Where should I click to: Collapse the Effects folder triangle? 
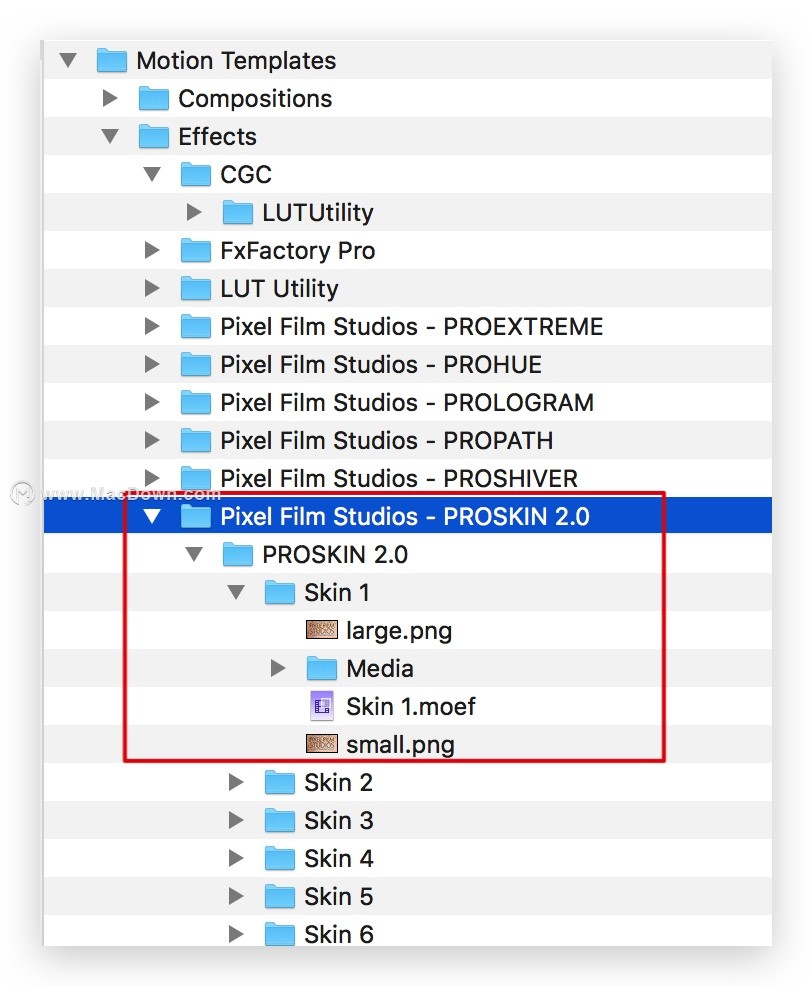tap(110, 136)
